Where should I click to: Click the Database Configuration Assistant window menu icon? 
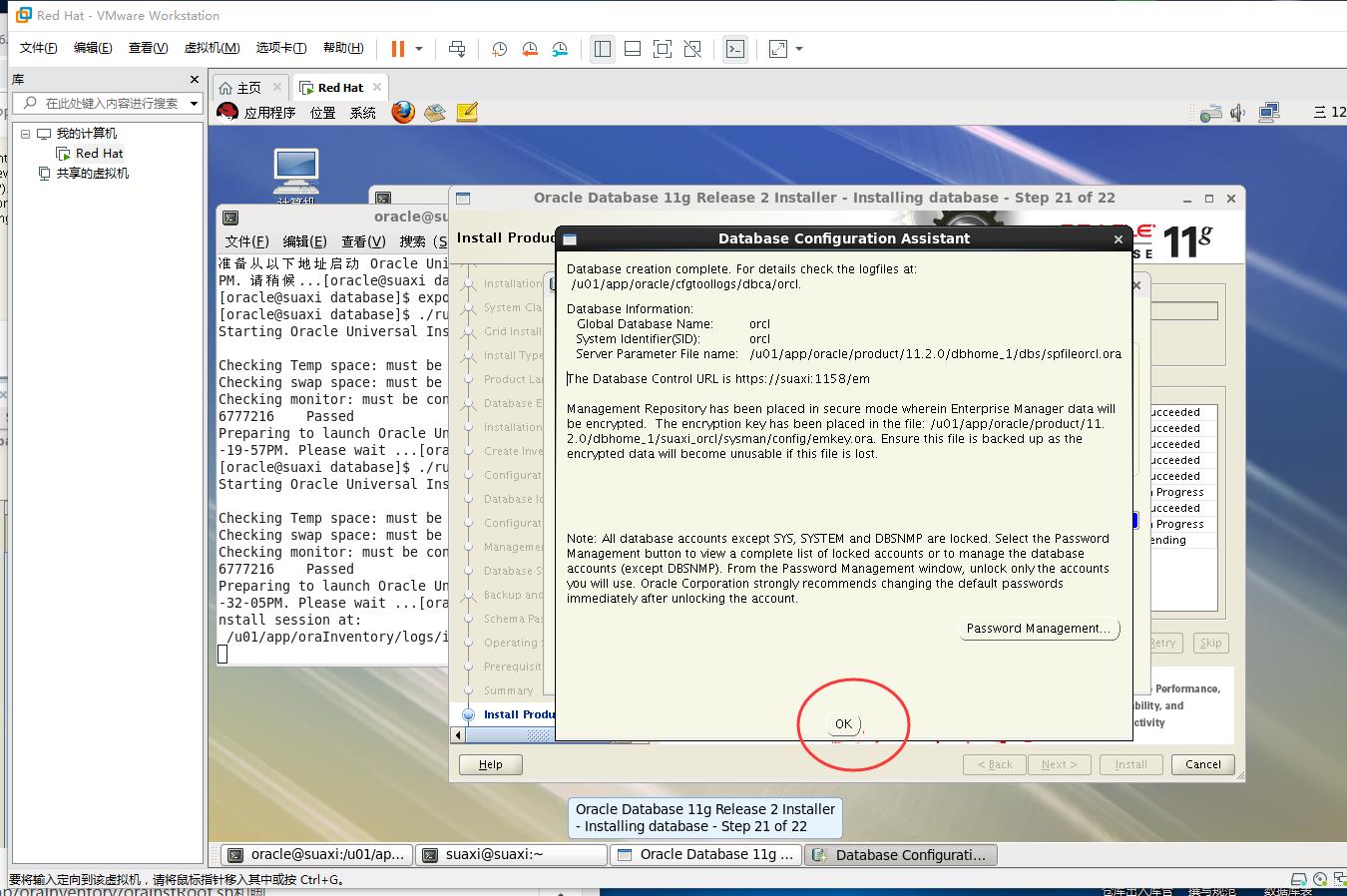coord(570,239)
